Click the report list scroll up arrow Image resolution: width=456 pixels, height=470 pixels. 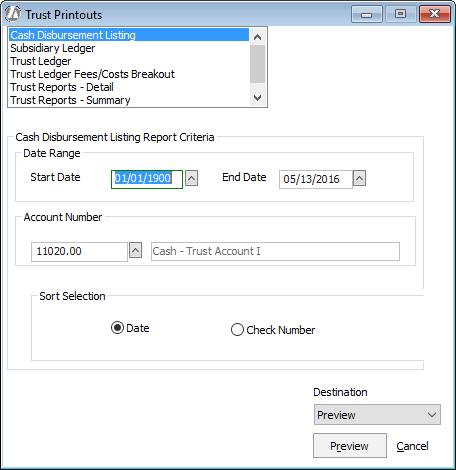(257, 37)
